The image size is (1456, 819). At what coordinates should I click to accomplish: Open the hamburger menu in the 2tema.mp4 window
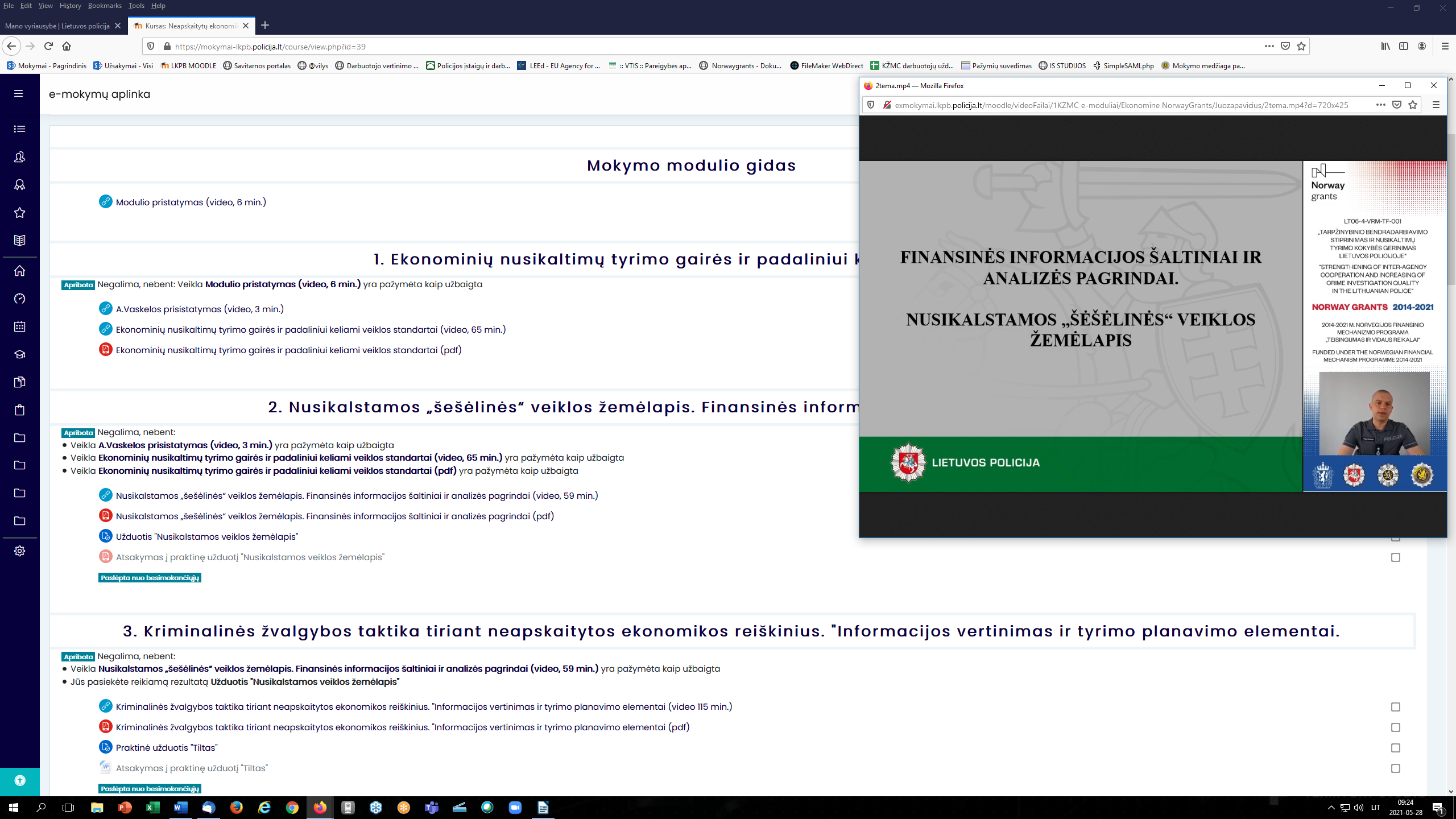(x=1436, y=105)
